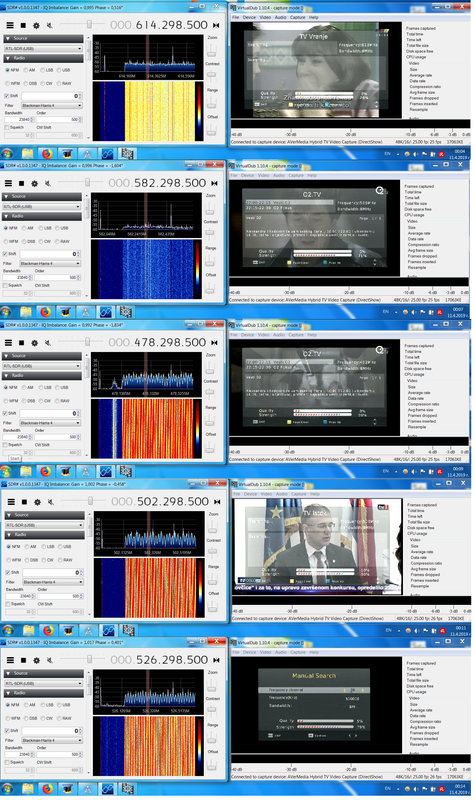Viewport: 475px width, 800px height.
Task: Open the hamburger menu in the SDR# 502.298.500 window
Action: [11, 502]
